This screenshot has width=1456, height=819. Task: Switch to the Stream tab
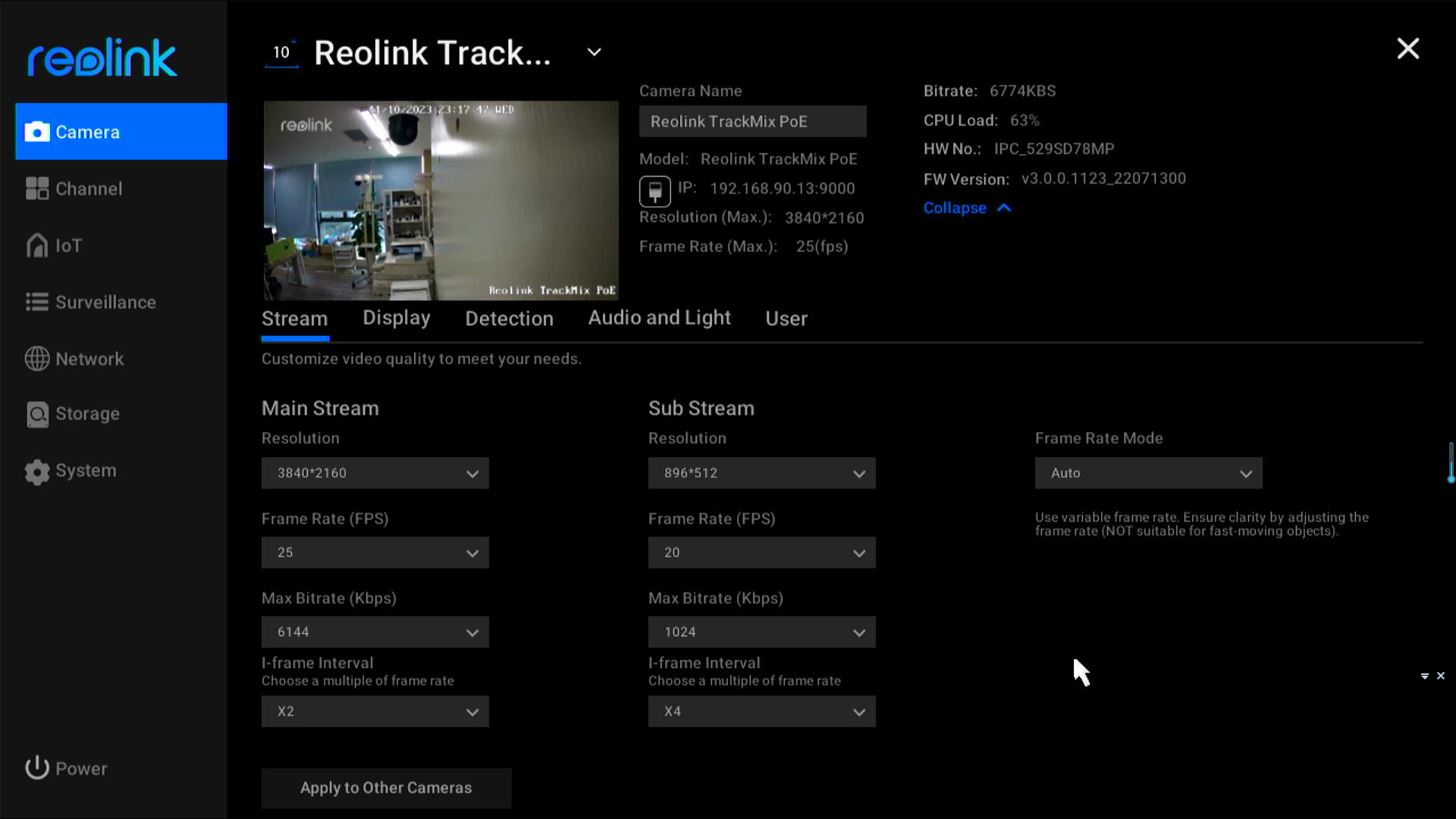click(x=295, y=318)
